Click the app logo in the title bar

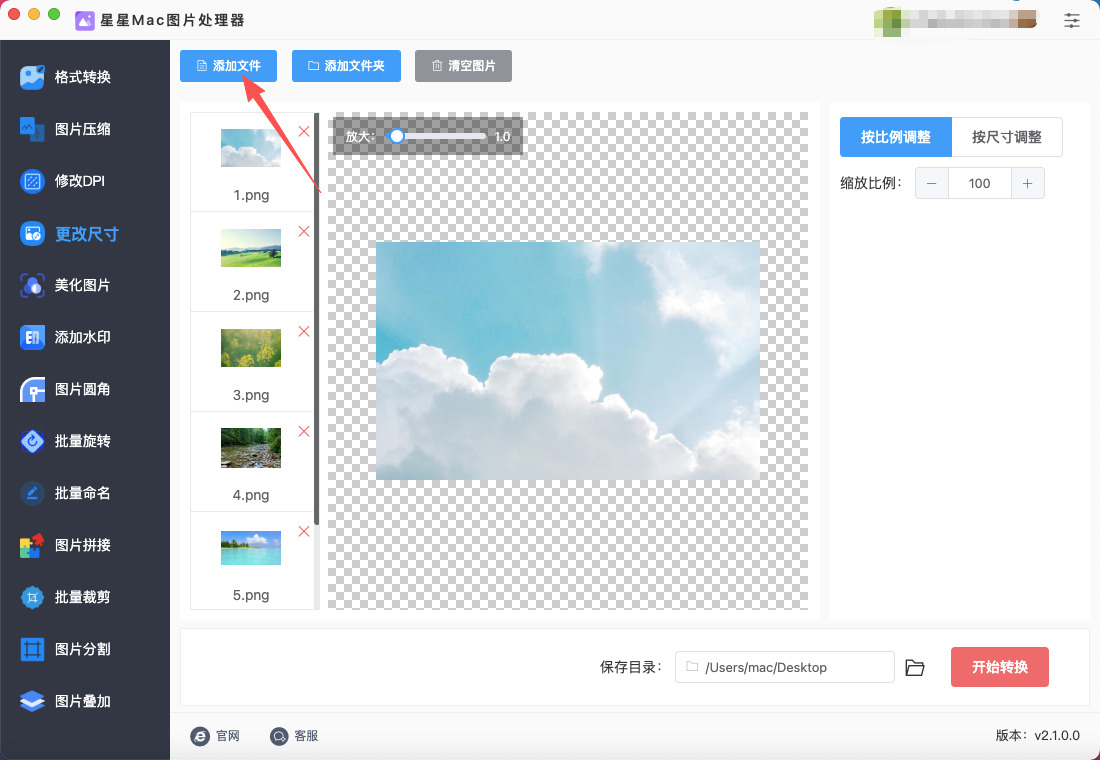coord(85,20)
